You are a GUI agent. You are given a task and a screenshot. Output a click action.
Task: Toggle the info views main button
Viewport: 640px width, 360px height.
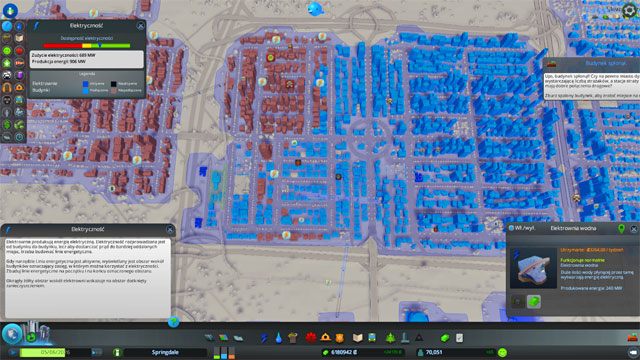tap(10, 10)
